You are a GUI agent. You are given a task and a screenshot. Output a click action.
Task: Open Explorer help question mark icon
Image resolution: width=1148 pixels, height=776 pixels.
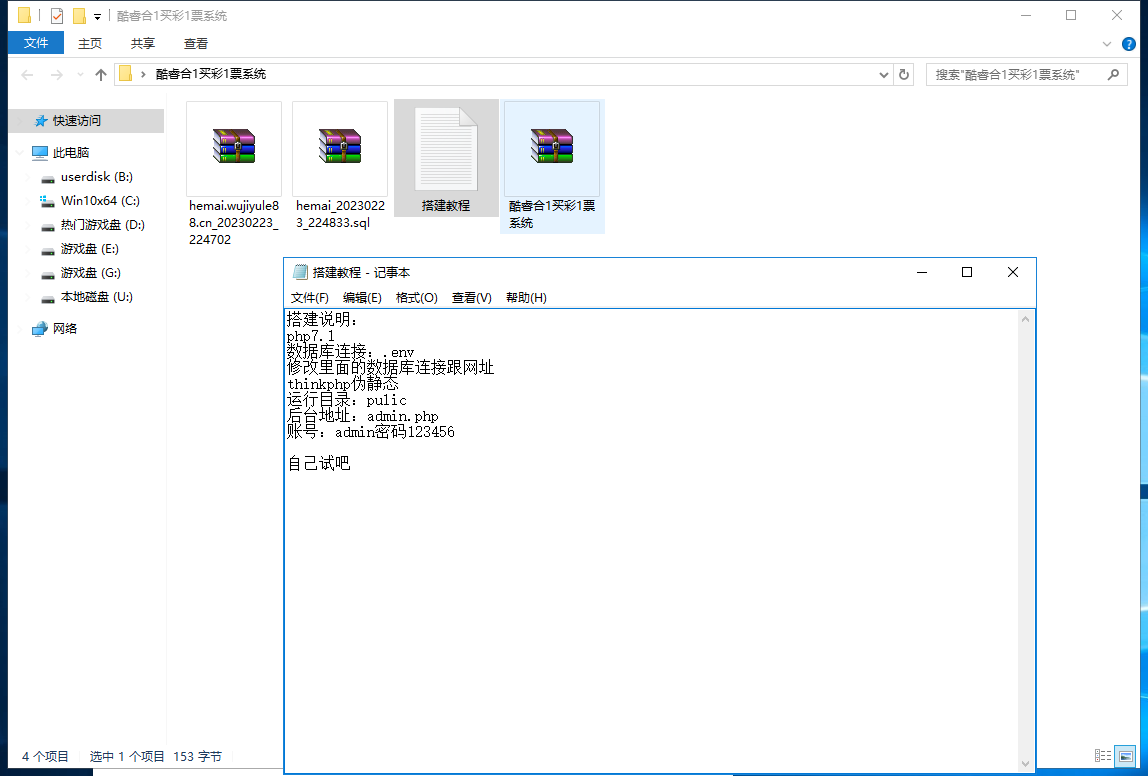point(1129,44)
